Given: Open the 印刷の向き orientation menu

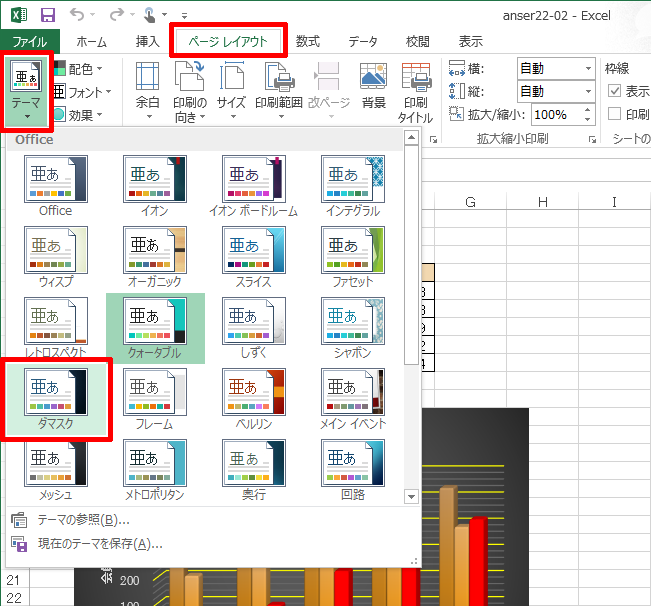Looking at the screenshot, I should click(190, 92).
